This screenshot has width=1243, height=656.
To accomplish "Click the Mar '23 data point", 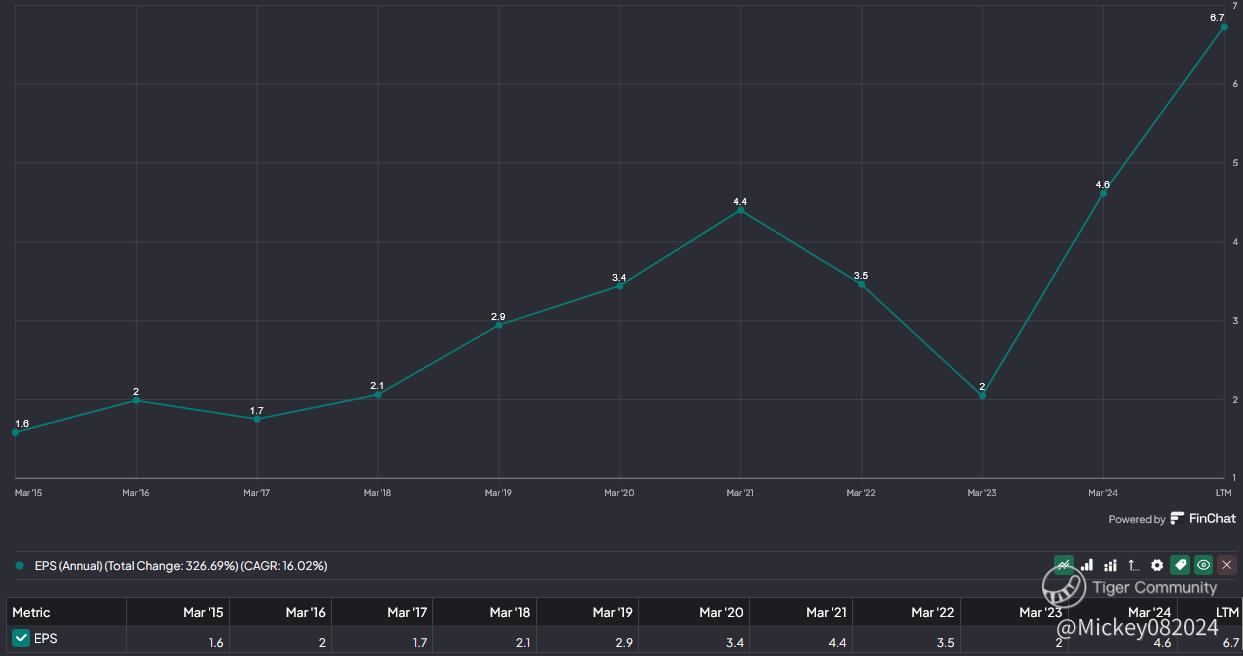I will (x=982, y=396).
